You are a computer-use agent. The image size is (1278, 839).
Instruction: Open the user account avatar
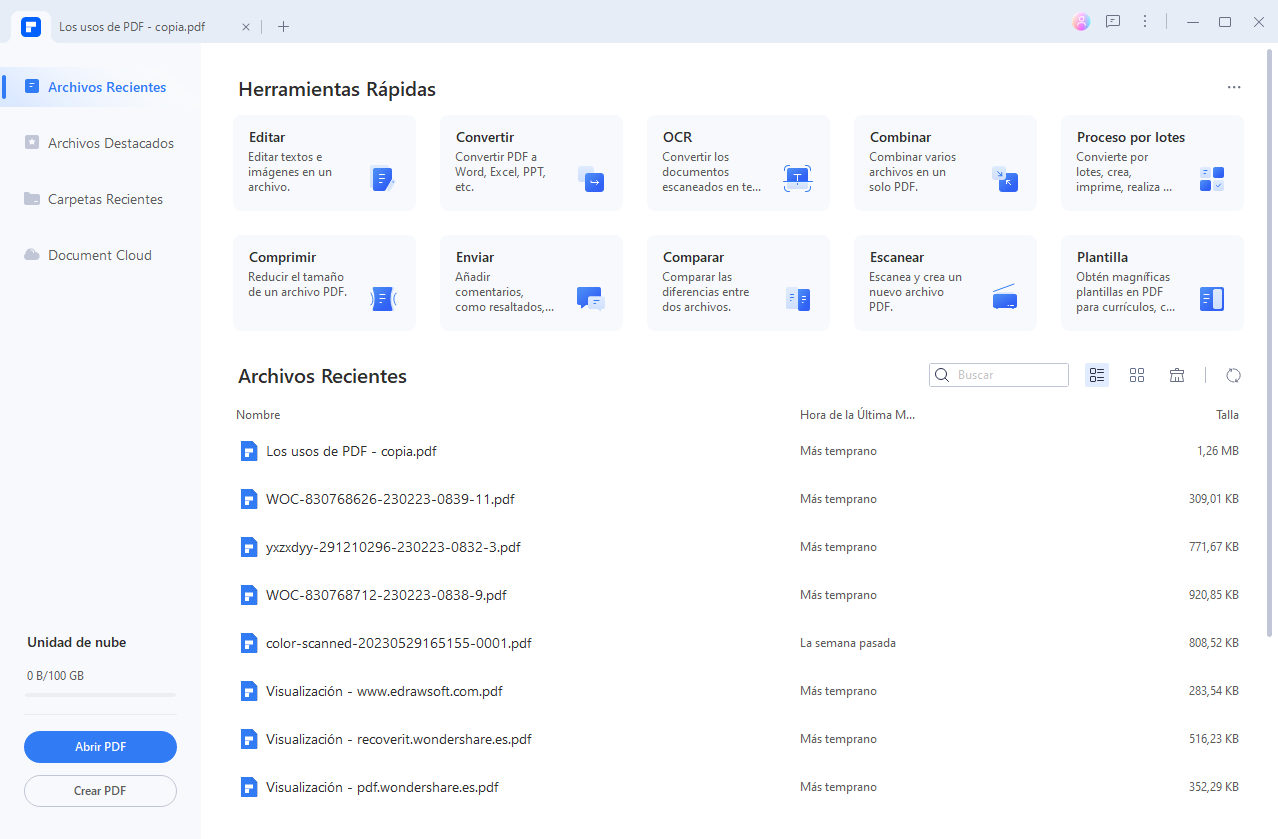pyautogui.click(x=1081, y=22)
